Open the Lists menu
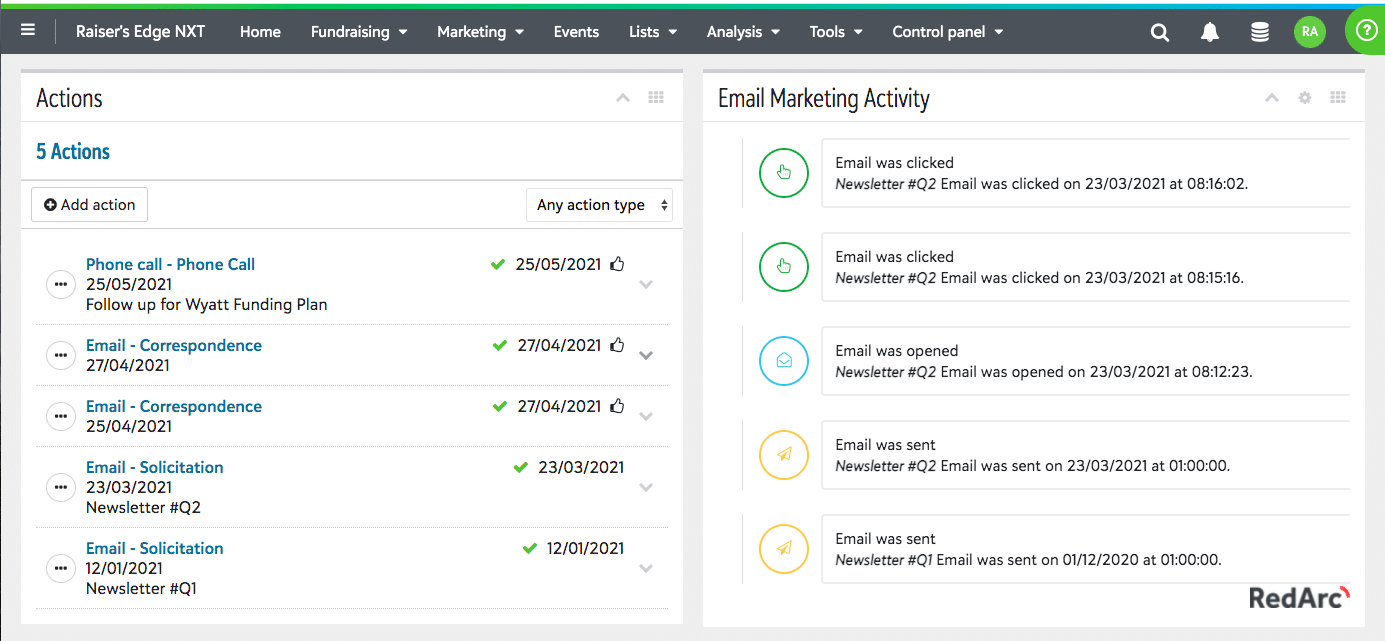This screenshot has width=1385, height=641. (653, 32)
